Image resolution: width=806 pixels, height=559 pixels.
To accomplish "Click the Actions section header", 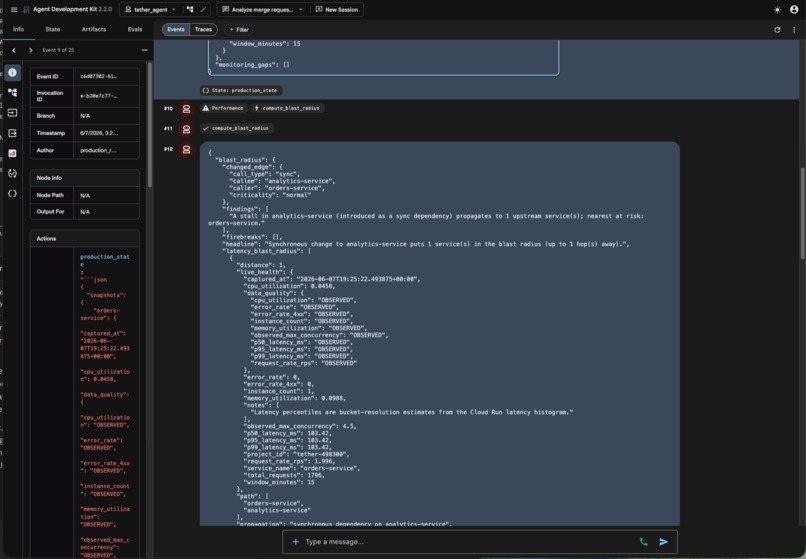I will pyautogui.click(x=85, y=239).
